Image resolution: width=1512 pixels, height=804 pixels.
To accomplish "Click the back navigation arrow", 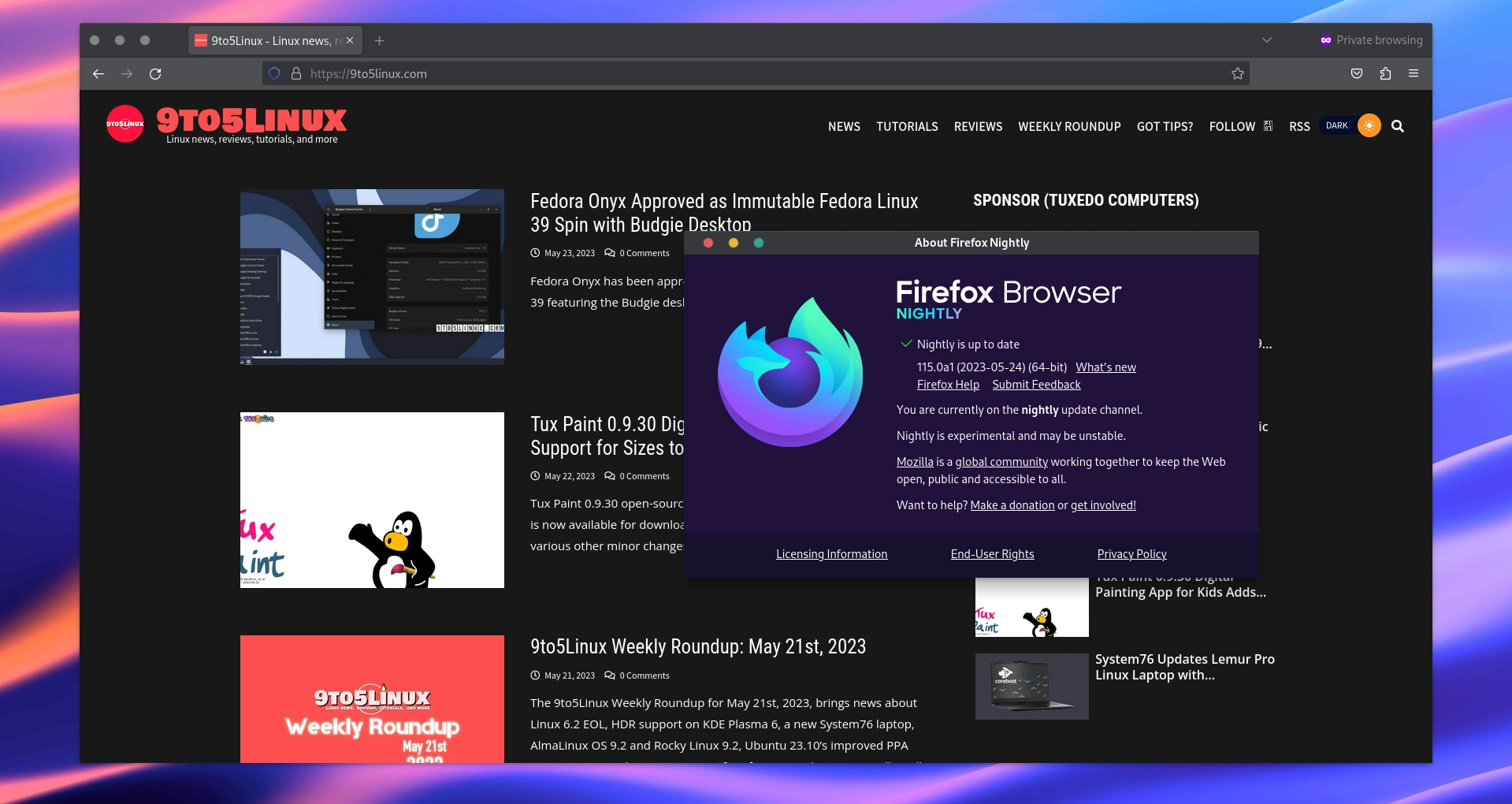I will (98, 73).
